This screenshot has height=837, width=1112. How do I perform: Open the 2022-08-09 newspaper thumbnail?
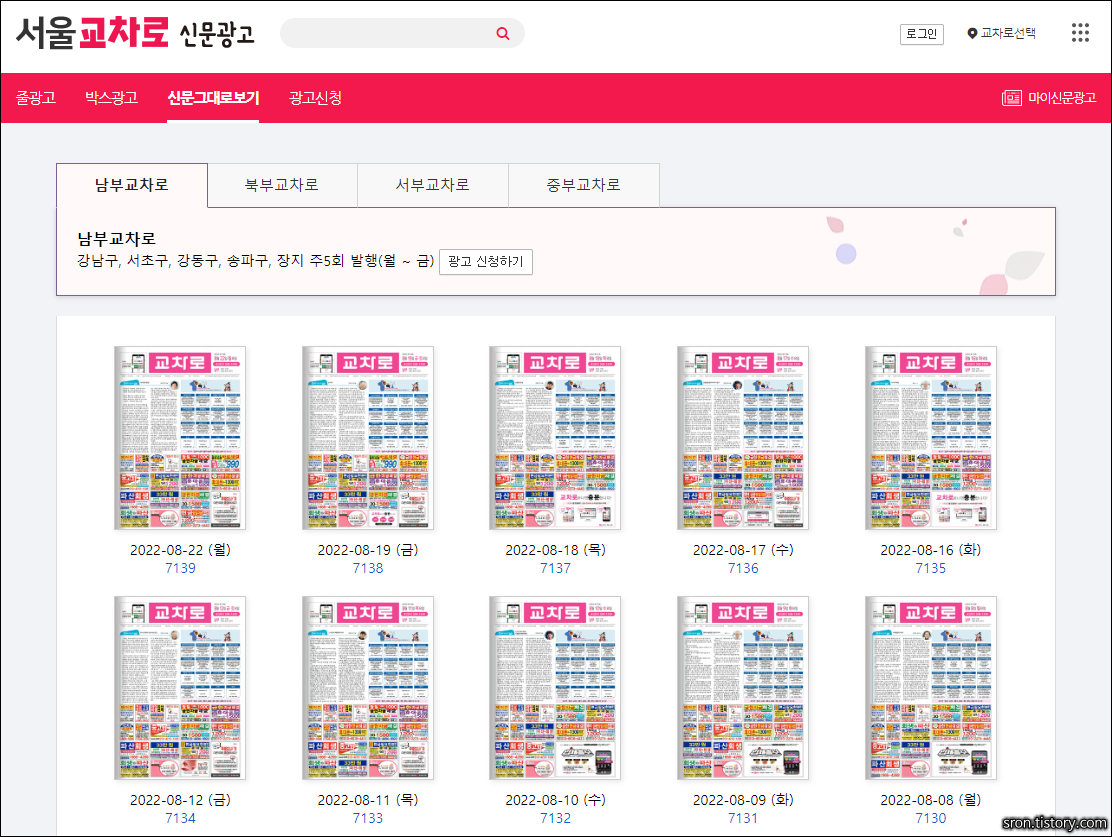(743, 687)
